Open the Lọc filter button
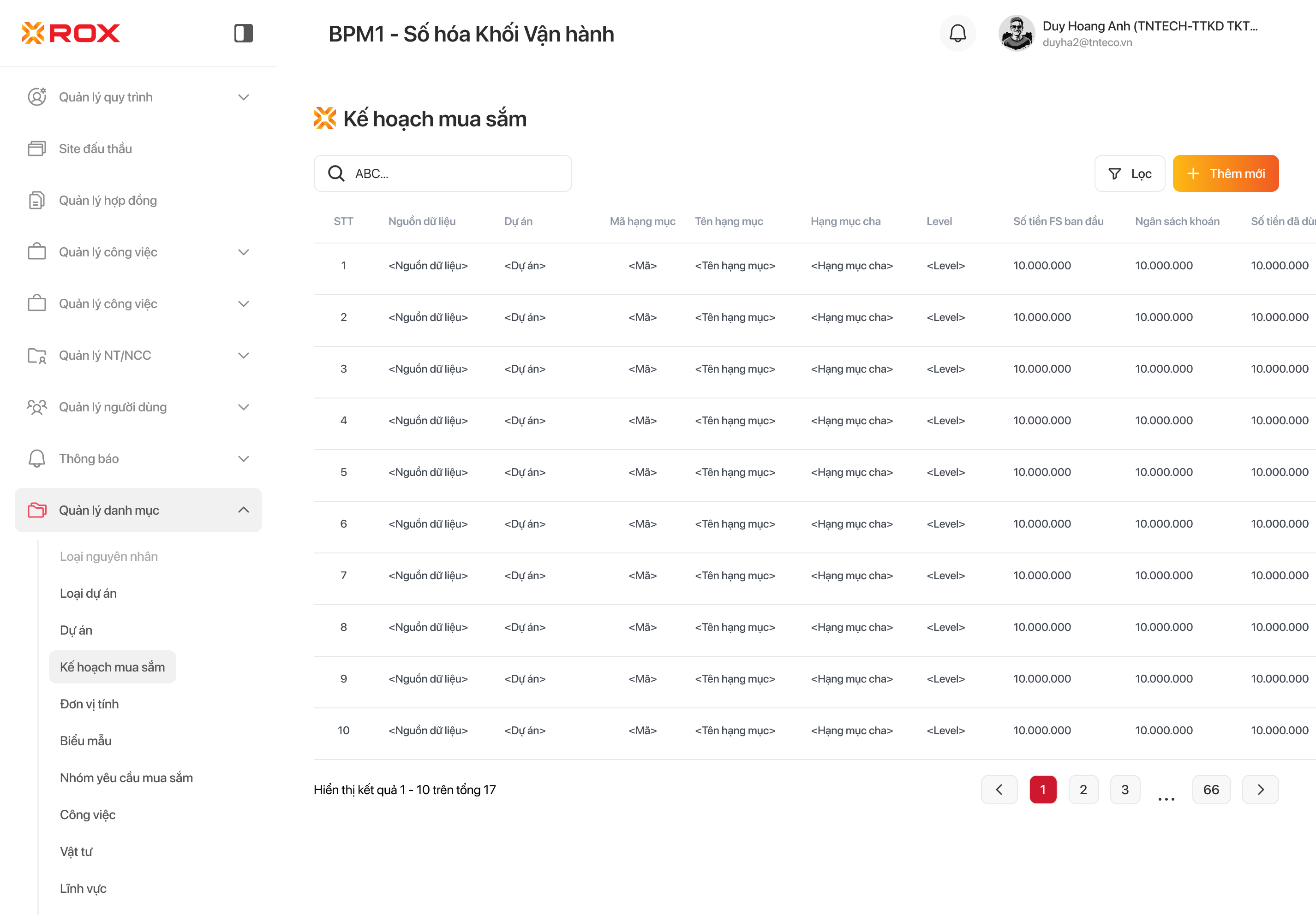This screenshot has width=1316, height=915. 1129,173
